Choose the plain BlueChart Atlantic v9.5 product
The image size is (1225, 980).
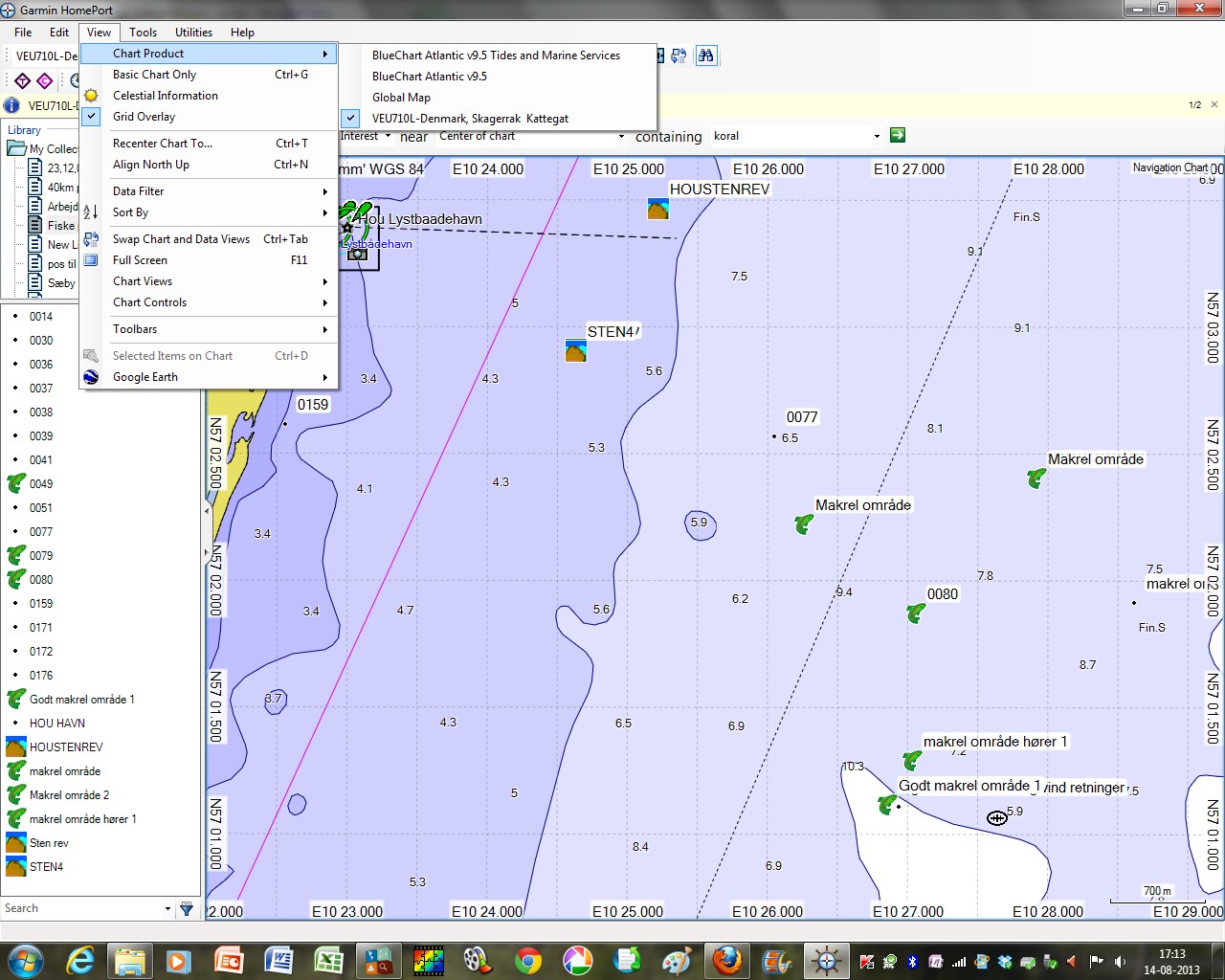[x=498, y=77]
